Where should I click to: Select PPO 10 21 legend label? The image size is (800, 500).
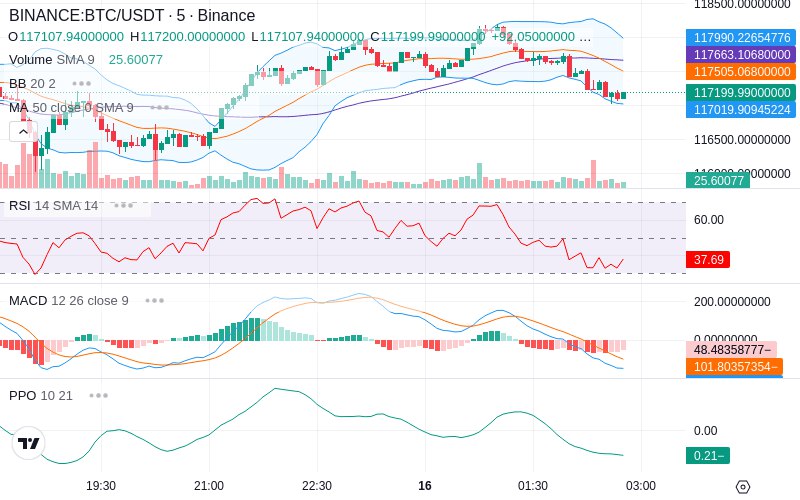(41, 395)
